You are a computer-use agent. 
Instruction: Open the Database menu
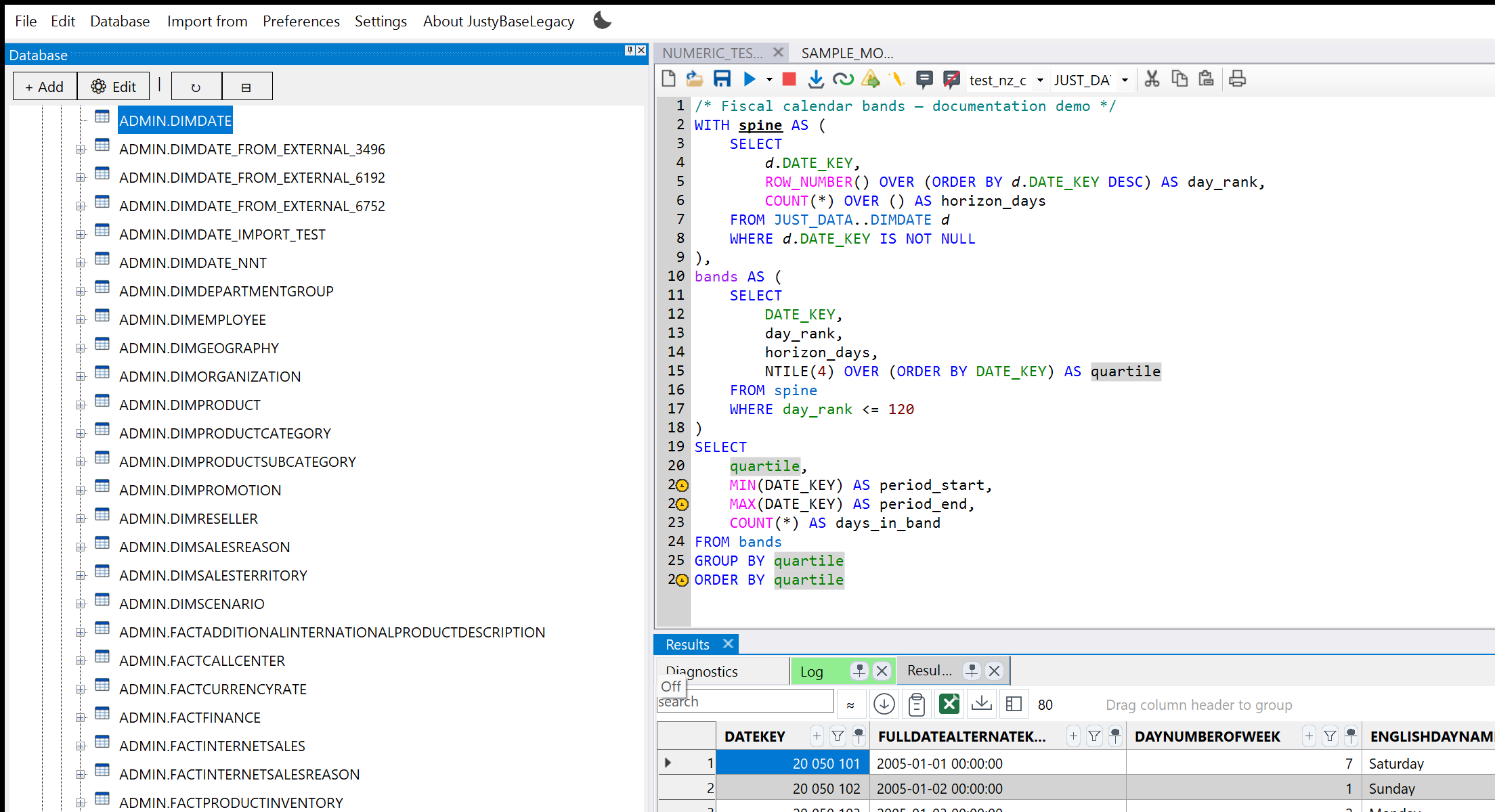point(120,21)
